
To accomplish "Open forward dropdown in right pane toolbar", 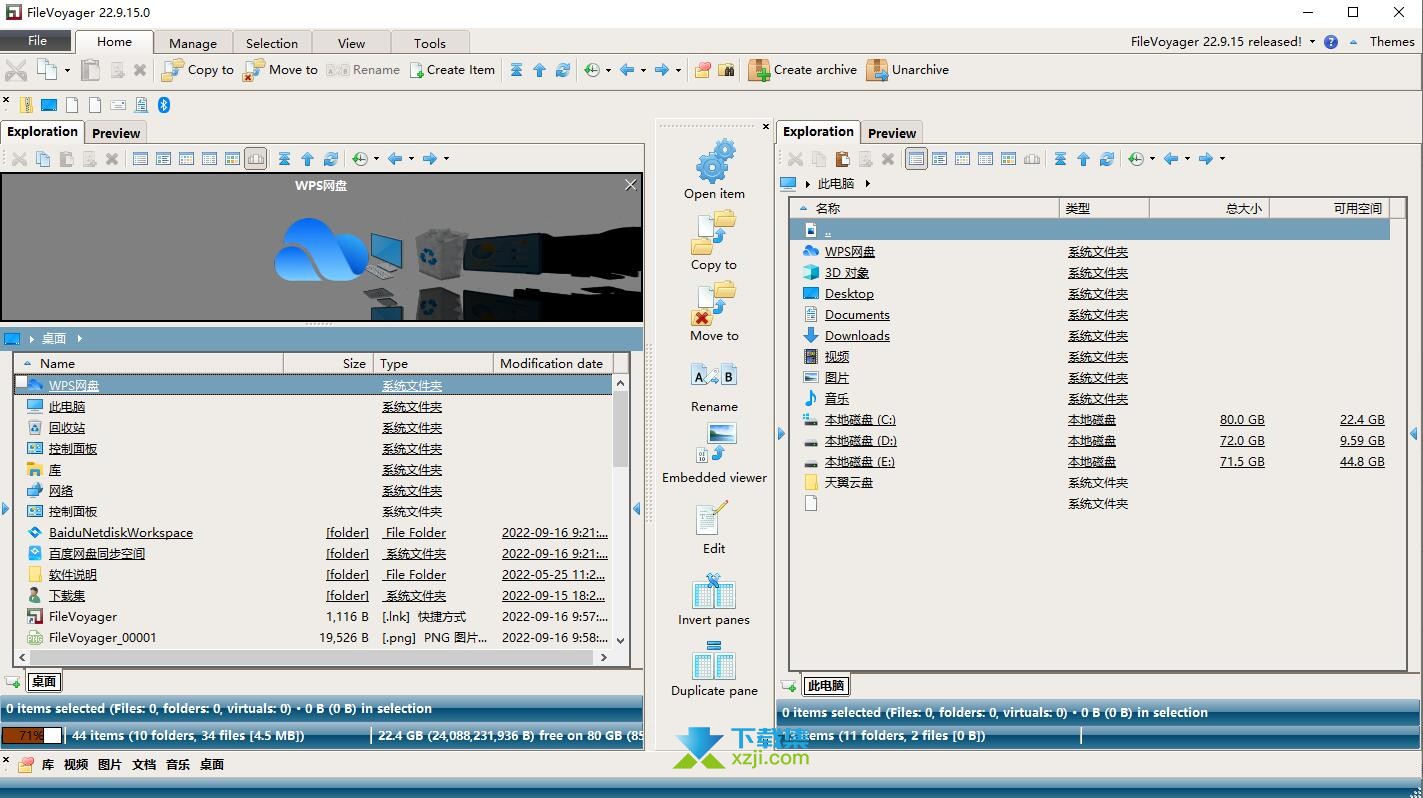I will [x=1222, y=158].
